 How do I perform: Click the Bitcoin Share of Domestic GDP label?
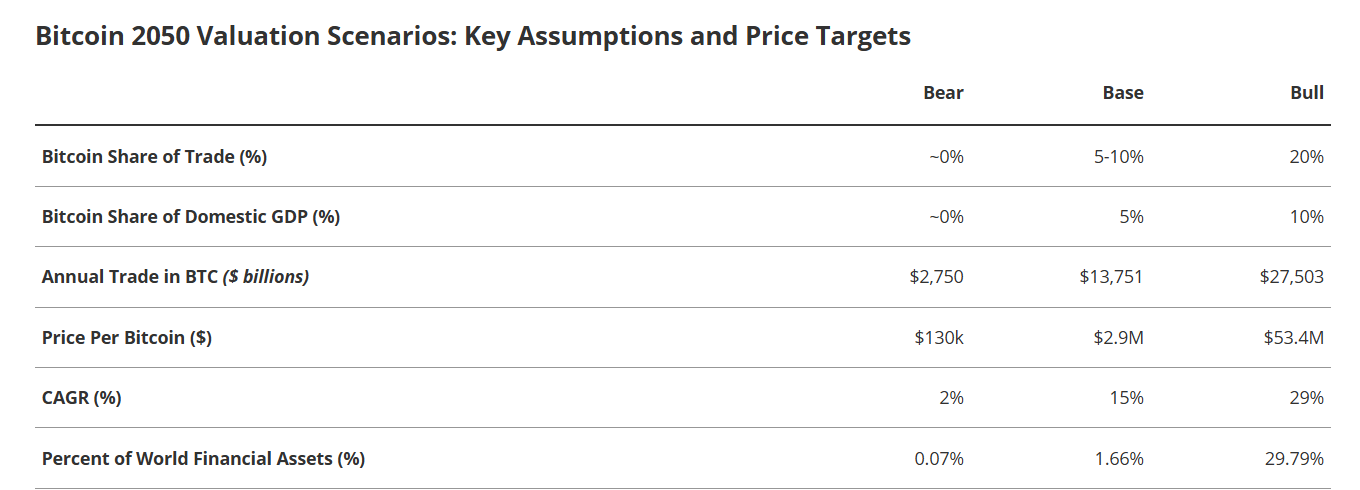point(191,217)
